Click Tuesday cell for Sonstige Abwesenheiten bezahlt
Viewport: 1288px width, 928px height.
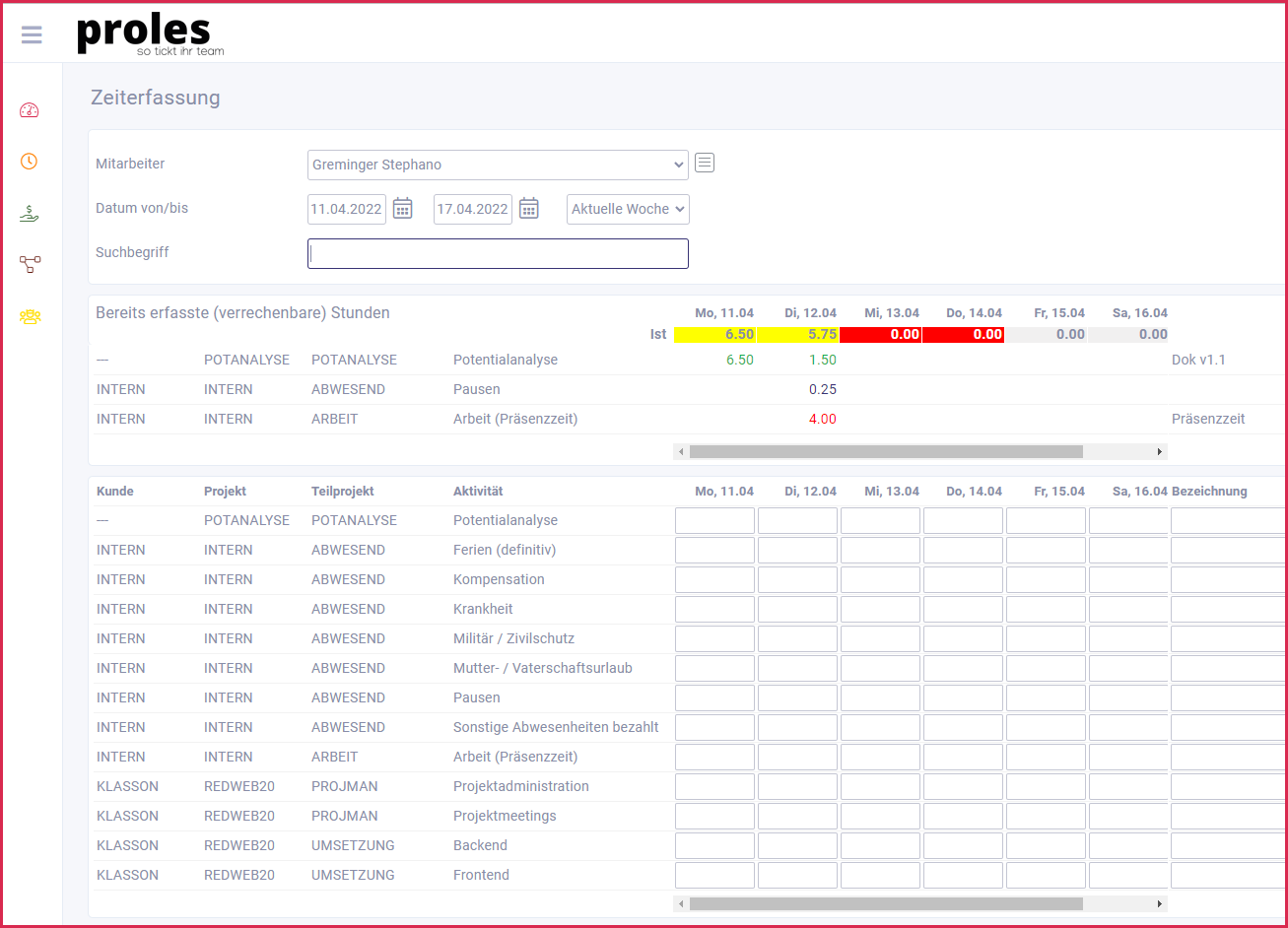click(797, 727)
